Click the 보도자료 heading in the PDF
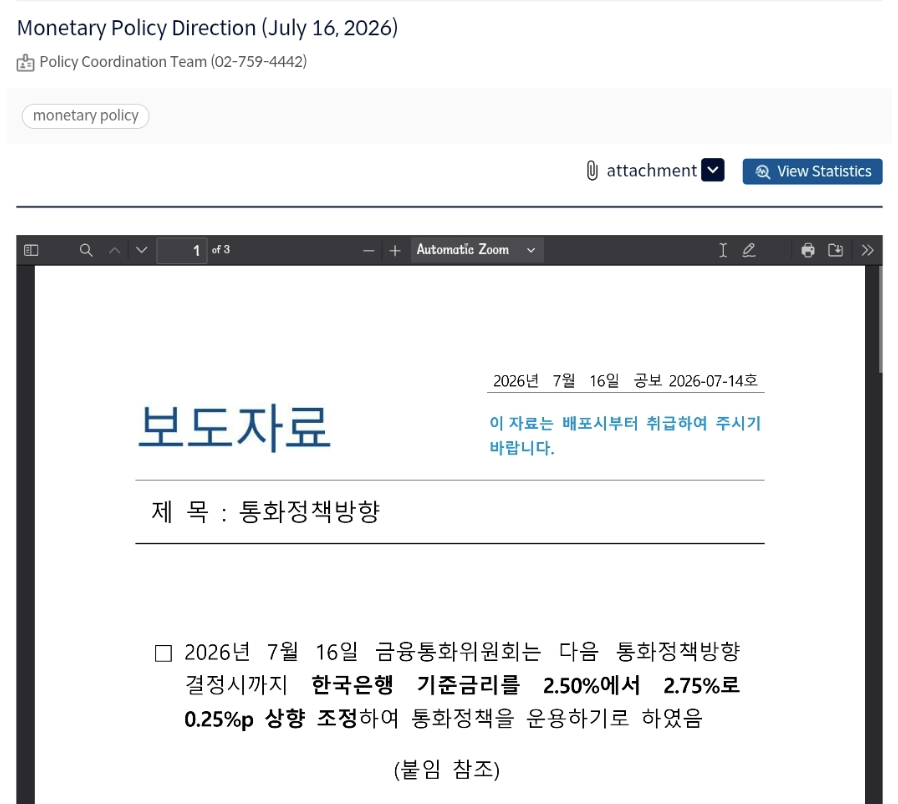Viewport: 898px width, 804px height. pyautogui.click(x=234, y=428)
